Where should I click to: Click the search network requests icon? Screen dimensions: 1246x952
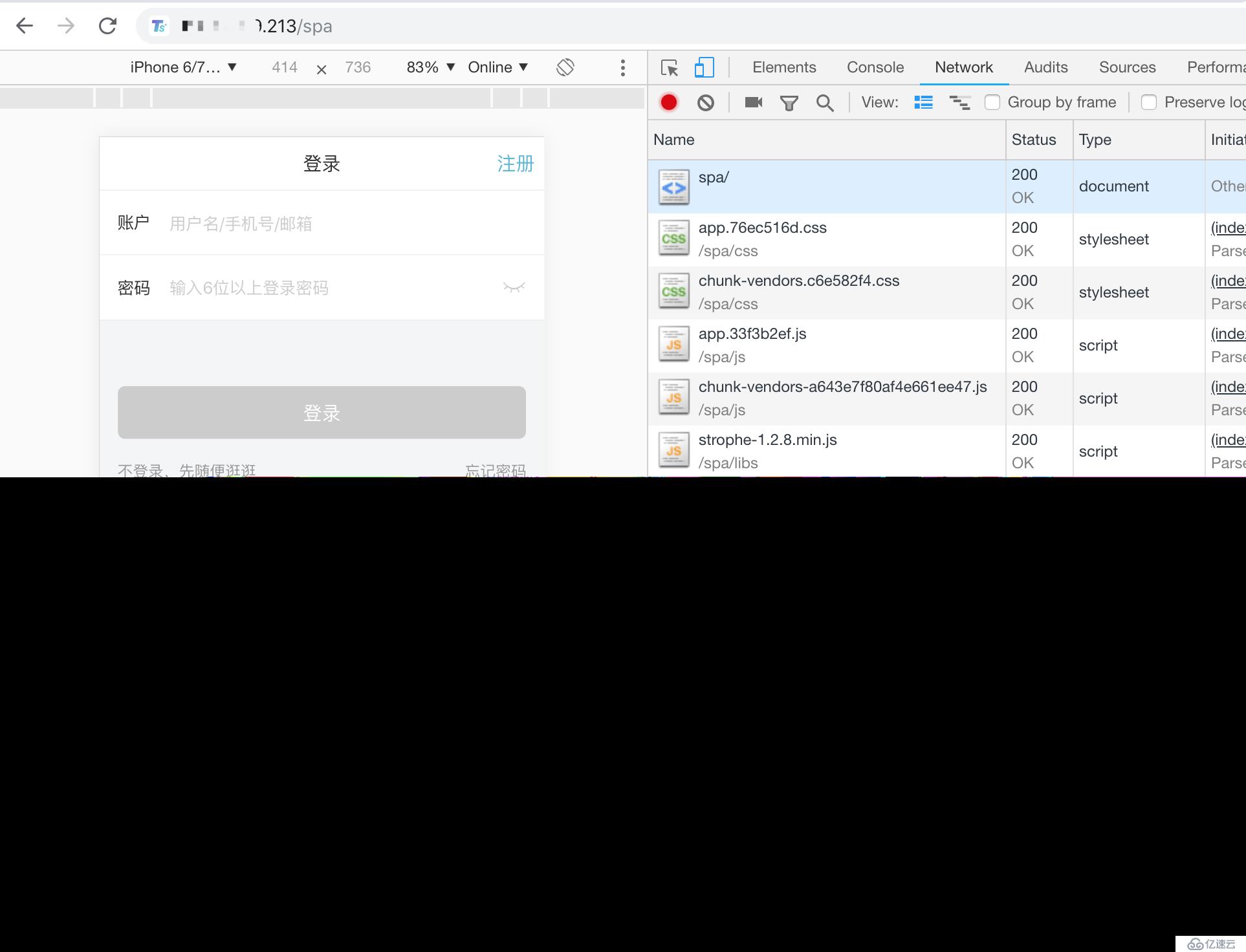[825, 103]
